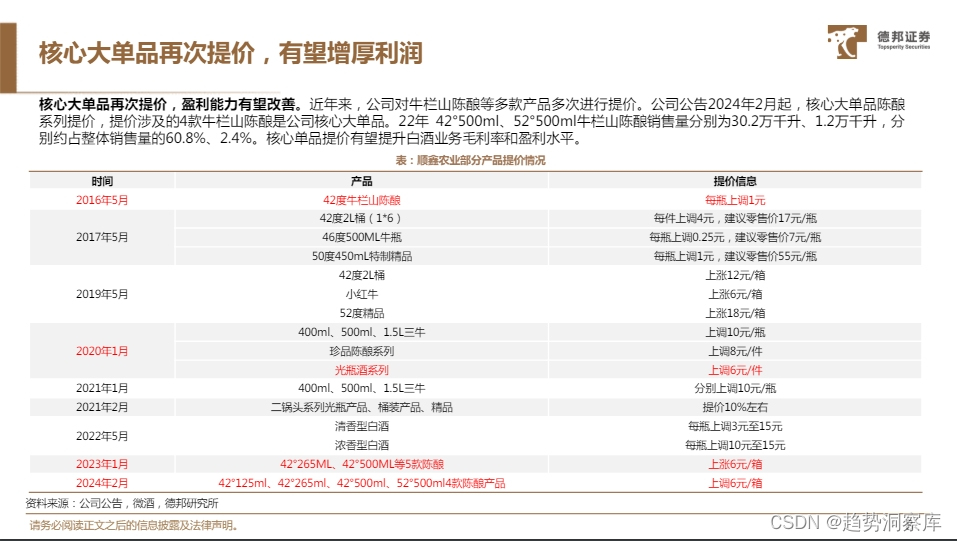
Task: Click 上涨6元/箱 in the 2023年1月 row
Action: 735,464
